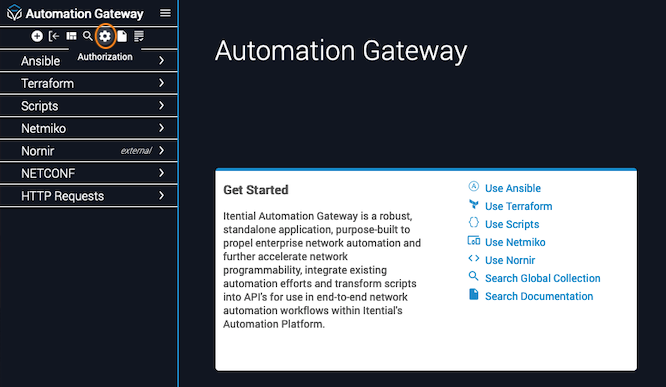This screenshot has height=387, width=666.
Task: Toggle the hamburger menu icon
Action: pos(165,13)
